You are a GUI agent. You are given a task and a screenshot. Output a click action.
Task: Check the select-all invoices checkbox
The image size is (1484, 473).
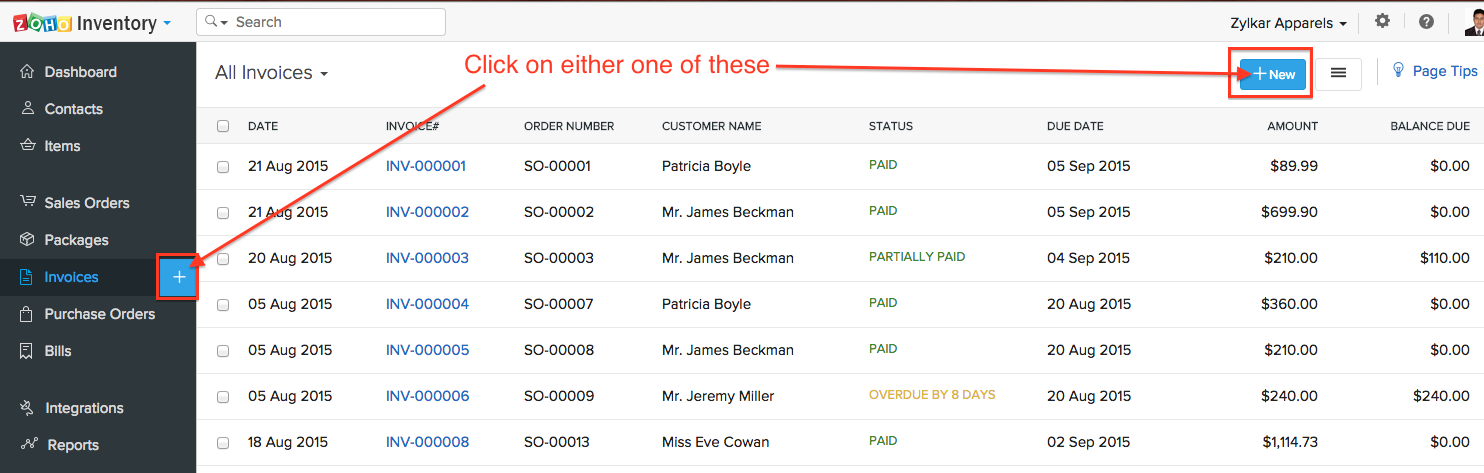(x=223, y=126)
